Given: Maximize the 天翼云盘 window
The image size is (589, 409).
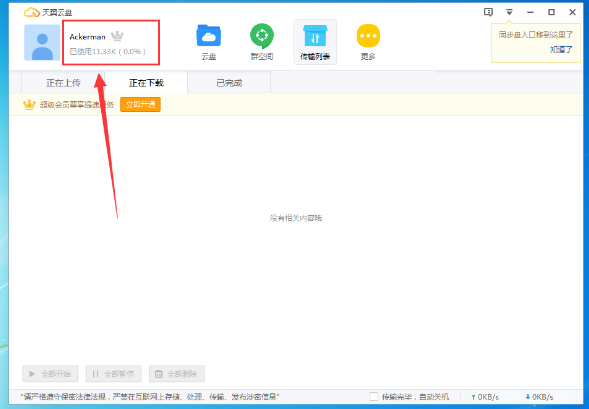Looking at the screenshot, I should point(551,12).
